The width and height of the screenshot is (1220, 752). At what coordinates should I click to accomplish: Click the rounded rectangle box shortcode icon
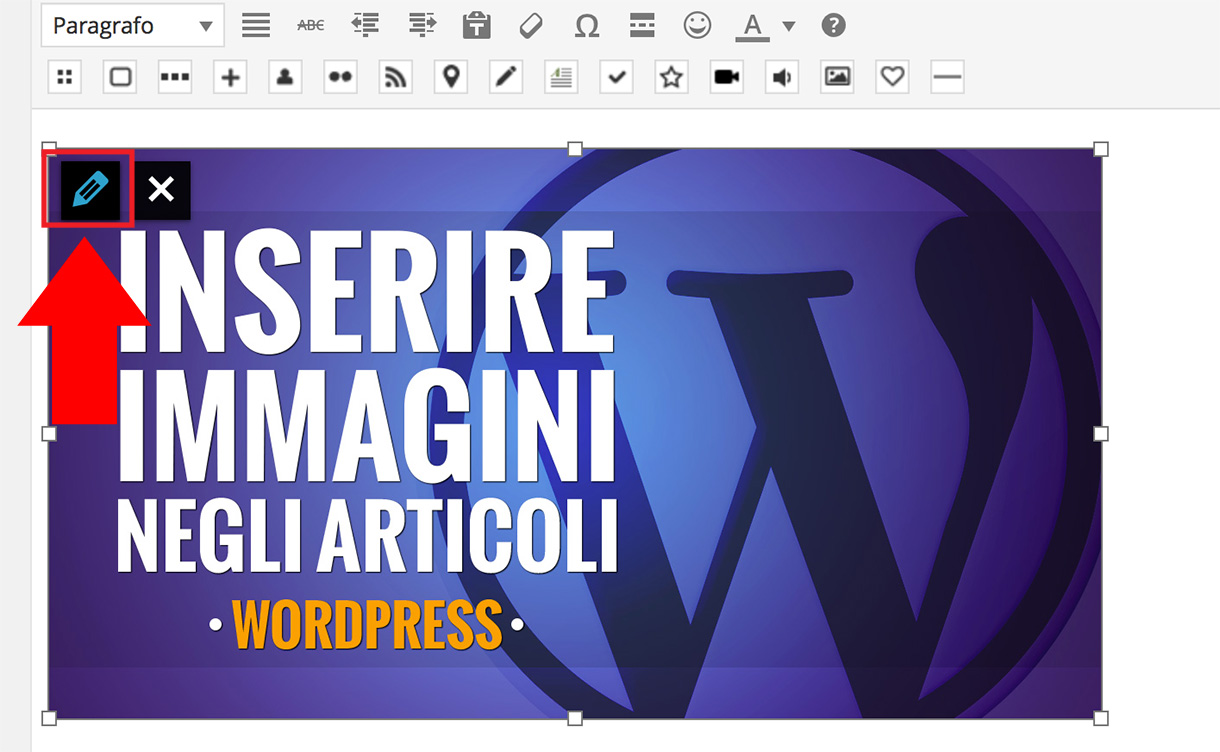pyautogui.click(x=120, y=77)
